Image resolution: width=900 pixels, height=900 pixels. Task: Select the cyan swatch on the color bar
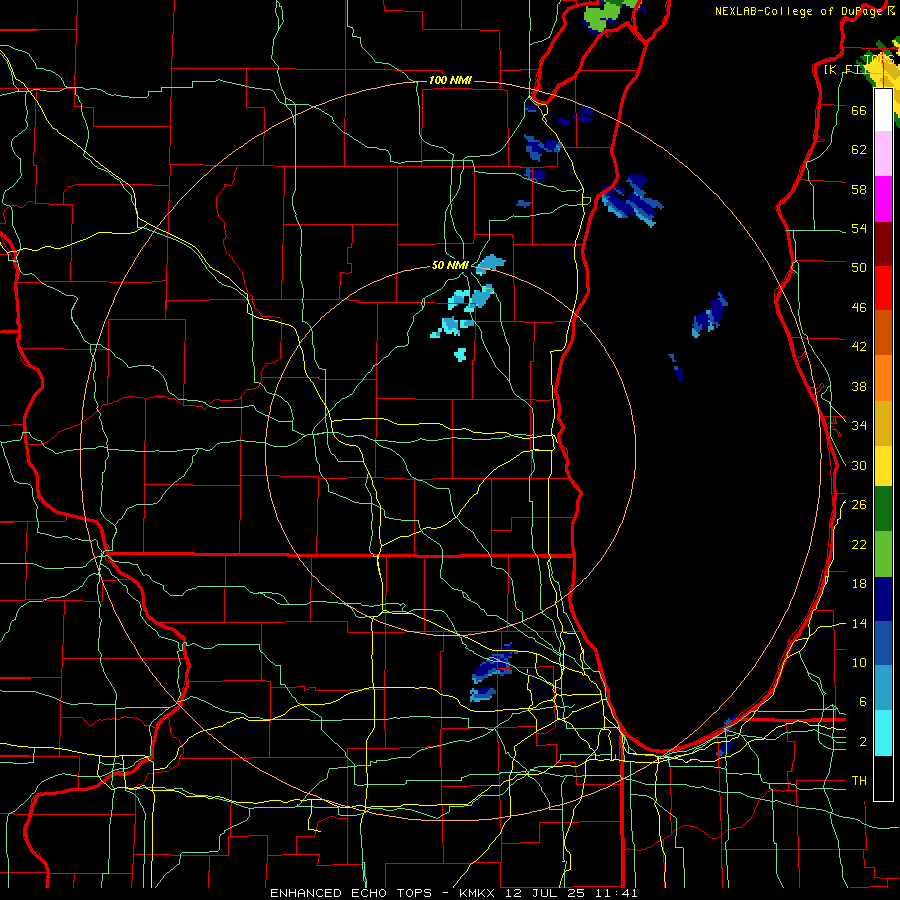[x=883, y=733]
